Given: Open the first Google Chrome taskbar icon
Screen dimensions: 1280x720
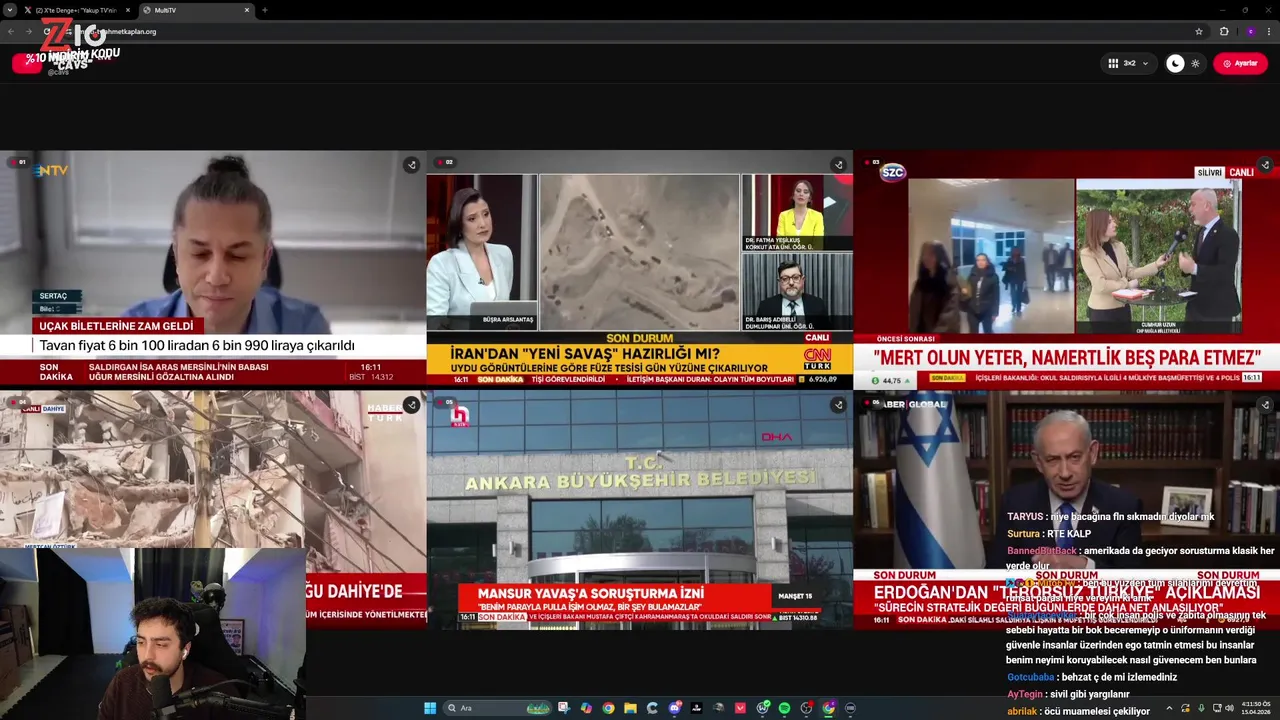Looking at the screenshot, I should pyautogui.click(x=608, y=708).
